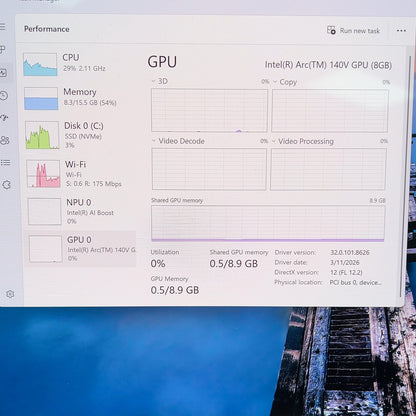
Task: Select Wi-Fi performance graph thumbnail
Action: point(43,174)
